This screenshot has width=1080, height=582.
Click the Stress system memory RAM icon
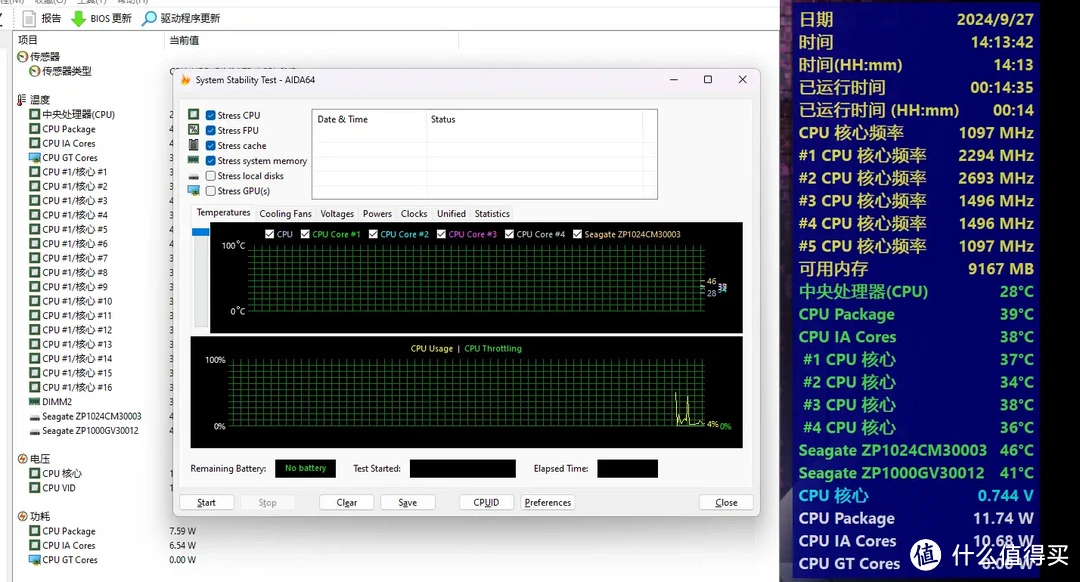[194, 160]
